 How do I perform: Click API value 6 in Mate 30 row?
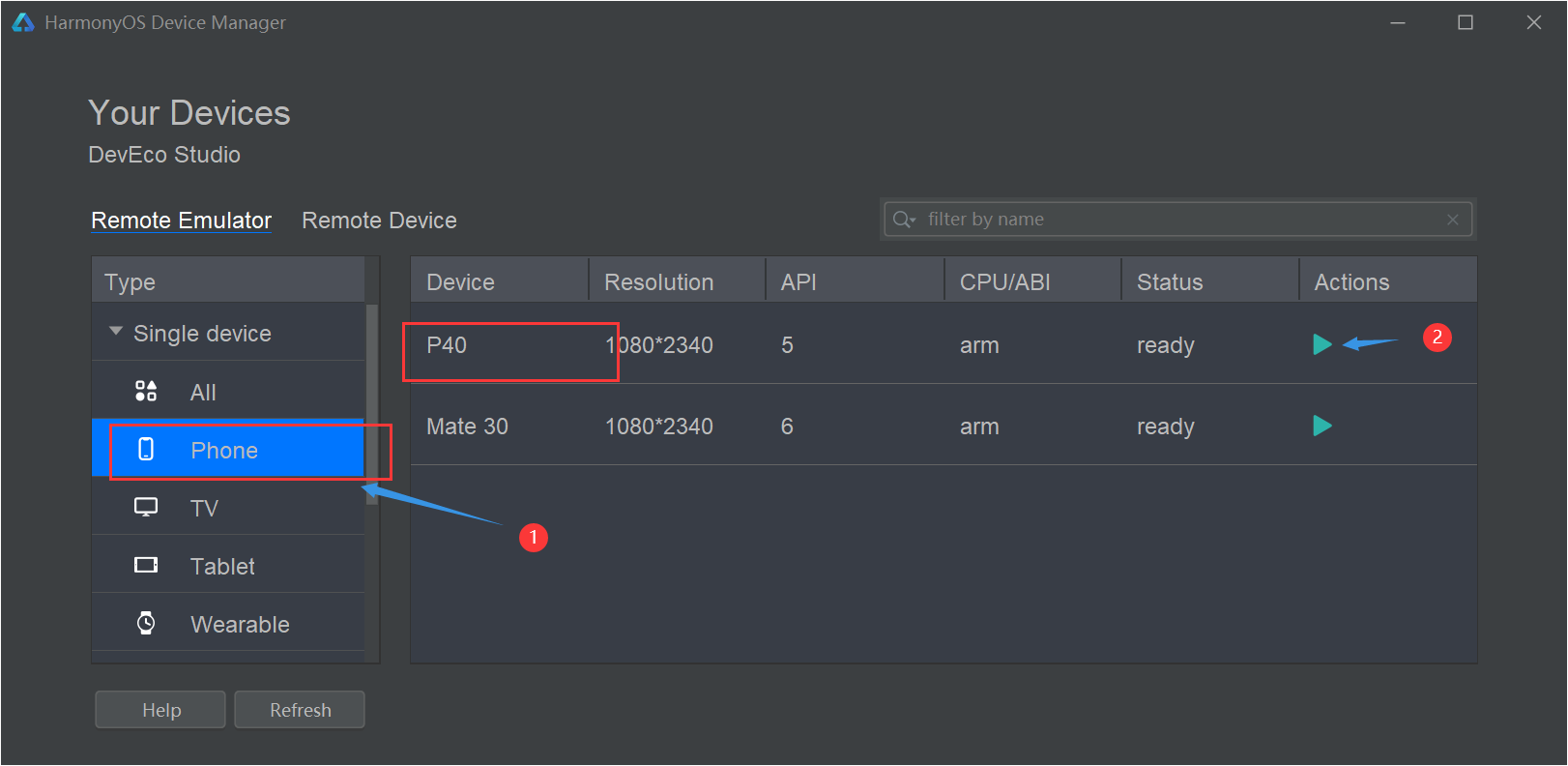pyautogui.click(x=787, y=427)
